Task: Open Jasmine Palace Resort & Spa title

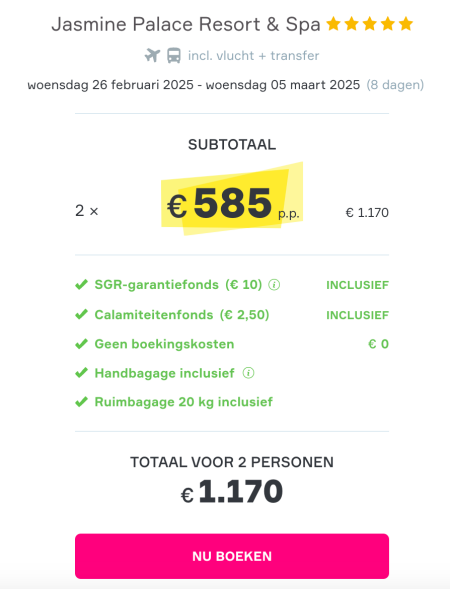Action: click(186, 24)
